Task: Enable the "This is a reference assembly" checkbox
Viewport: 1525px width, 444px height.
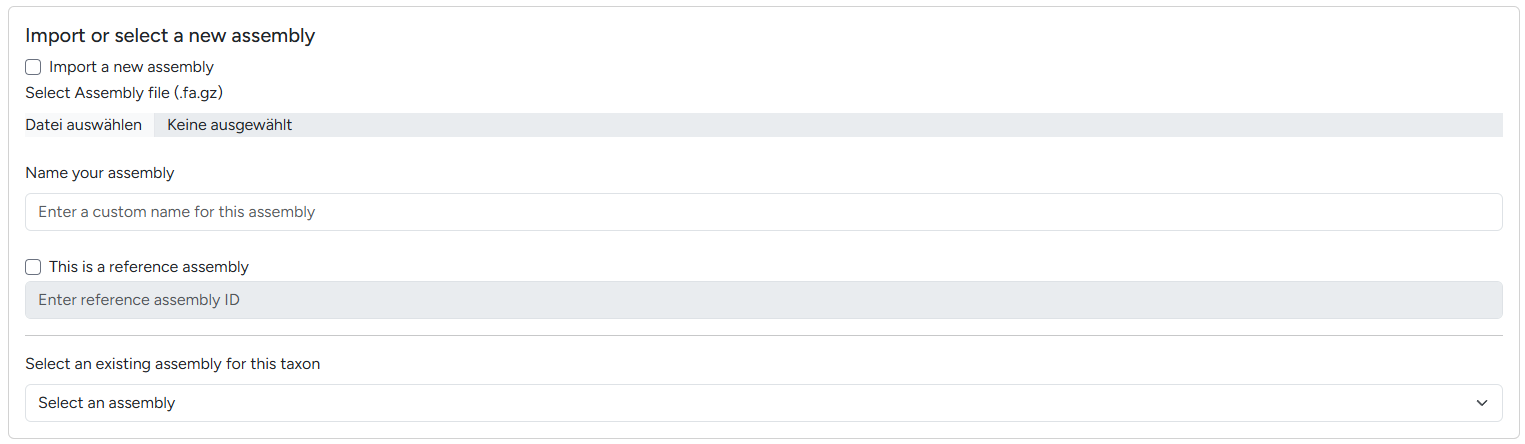Action: pyautogui.click(x=33, y=267)
